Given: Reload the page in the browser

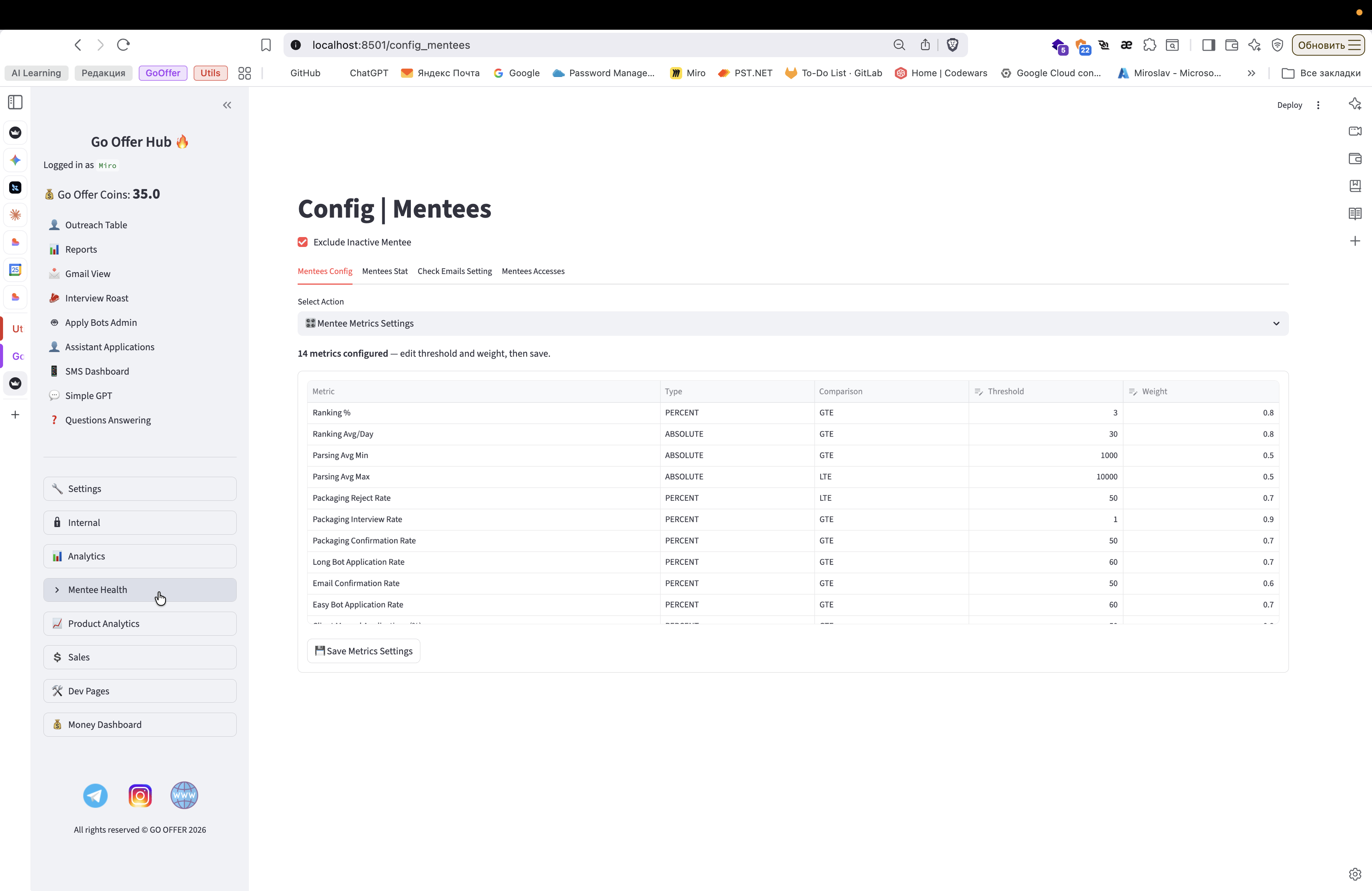Looking at the screenshot, I should 123,45.
